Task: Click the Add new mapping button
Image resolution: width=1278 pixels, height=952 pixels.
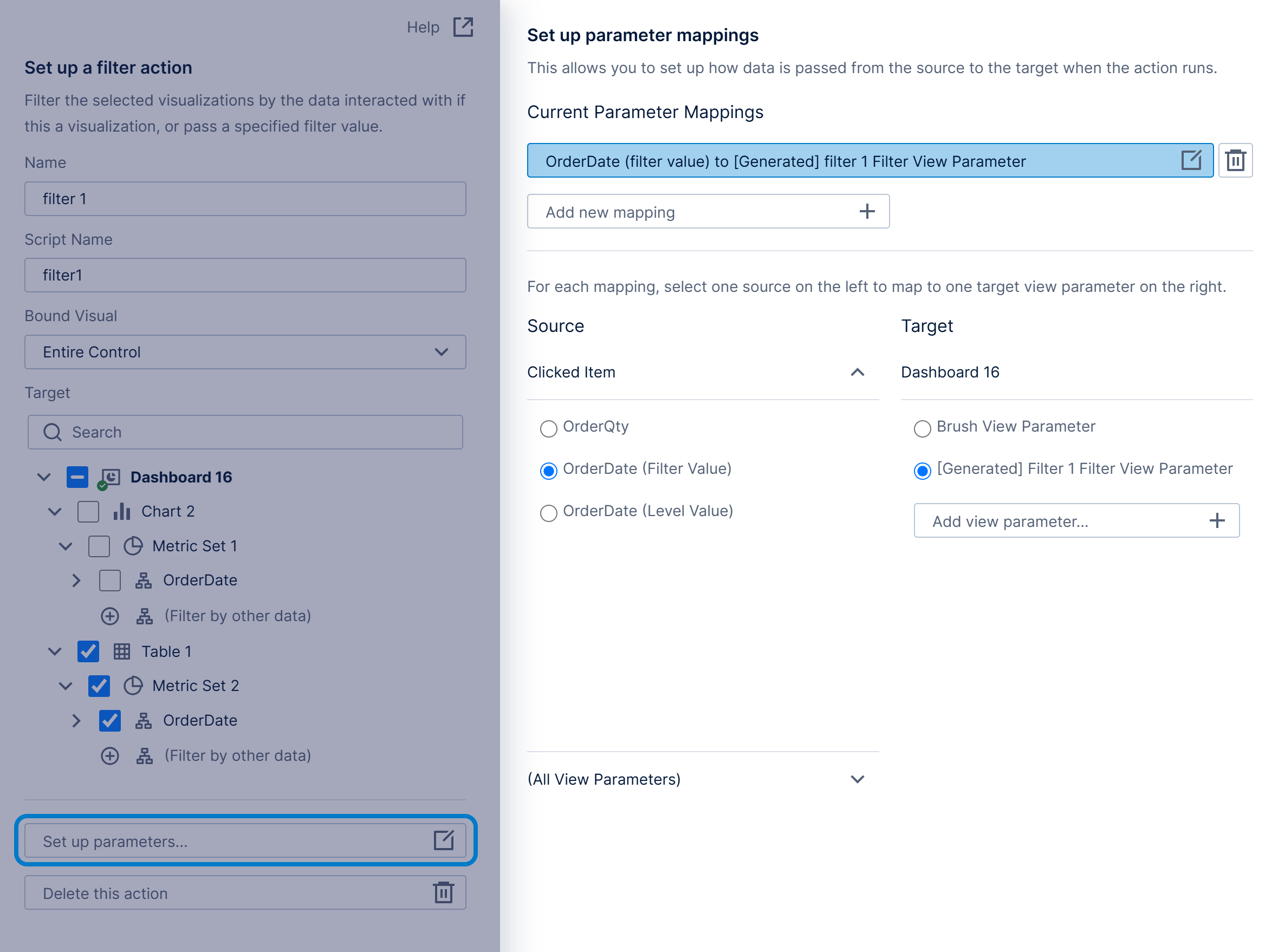Action: click(708, 212)
